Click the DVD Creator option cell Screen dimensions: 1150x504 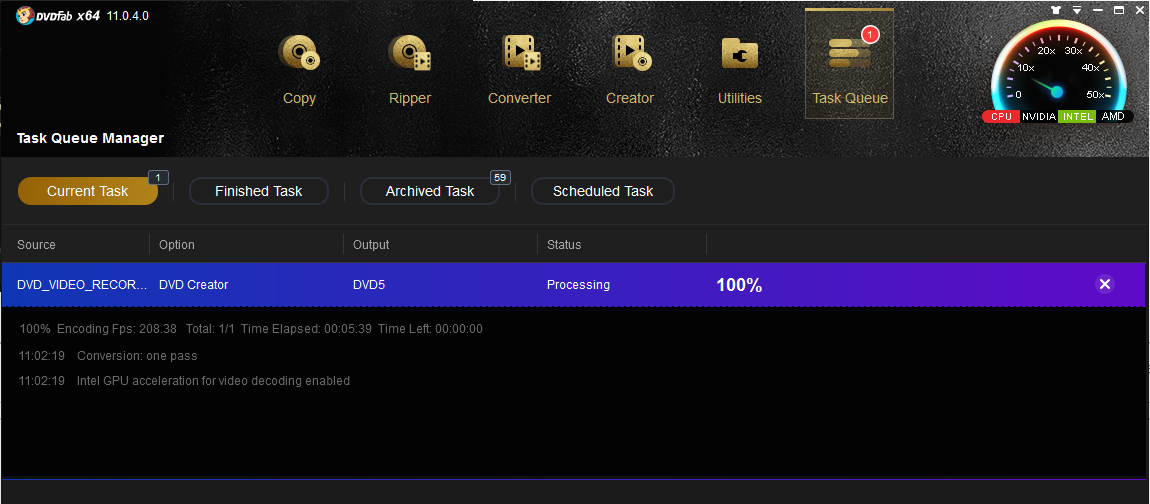(x=194, y=285)
